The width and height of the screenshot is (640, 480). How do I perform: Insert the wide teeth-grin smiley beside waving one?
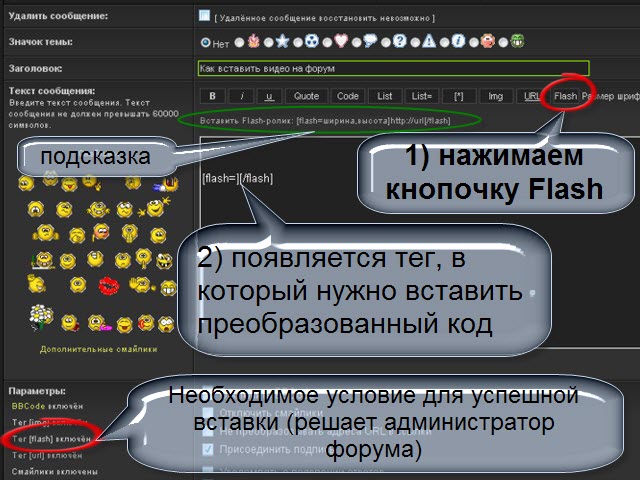[169, 288]
